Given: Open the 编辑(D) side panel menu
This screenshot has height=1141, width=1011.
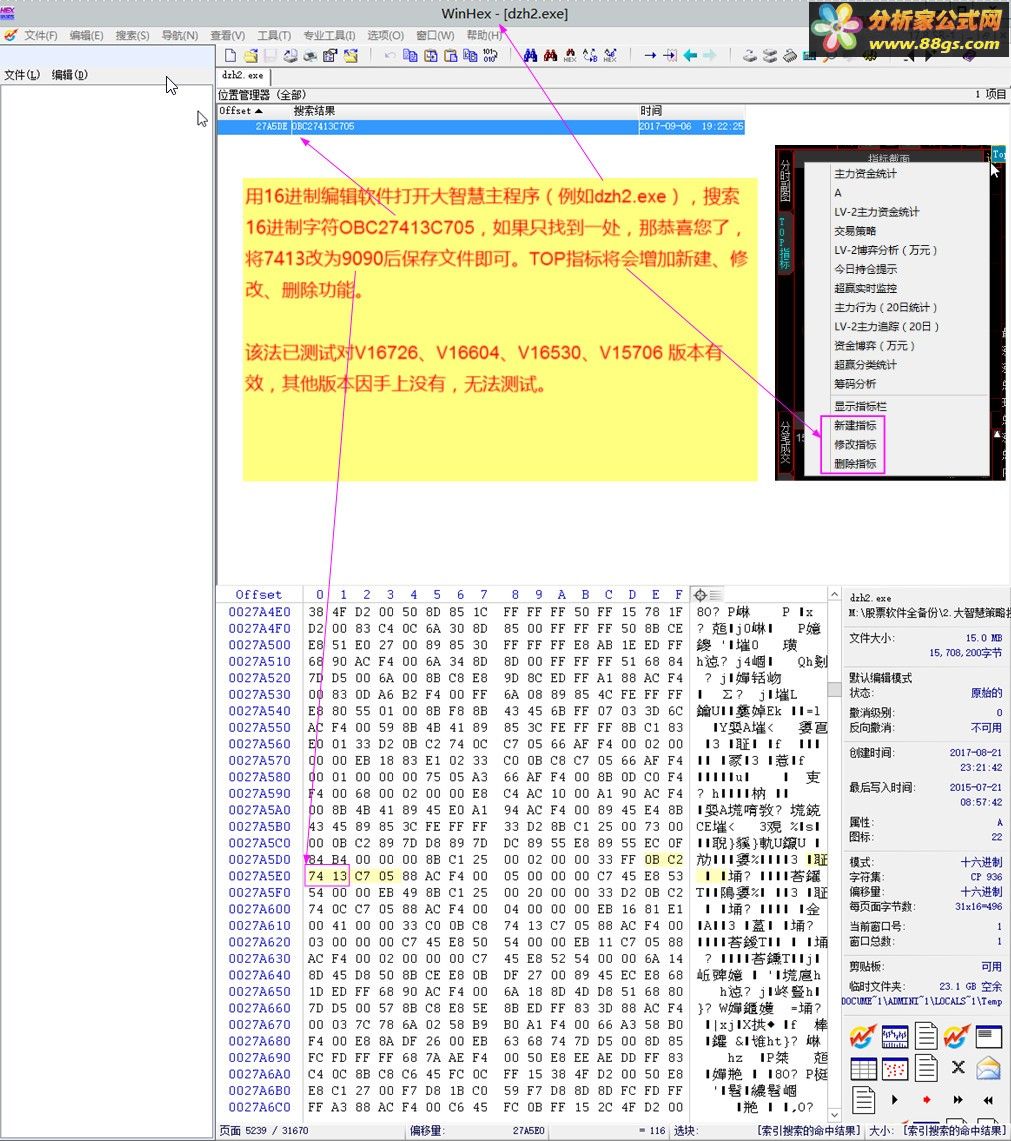Looking at the screenshot, I should 70,75.
